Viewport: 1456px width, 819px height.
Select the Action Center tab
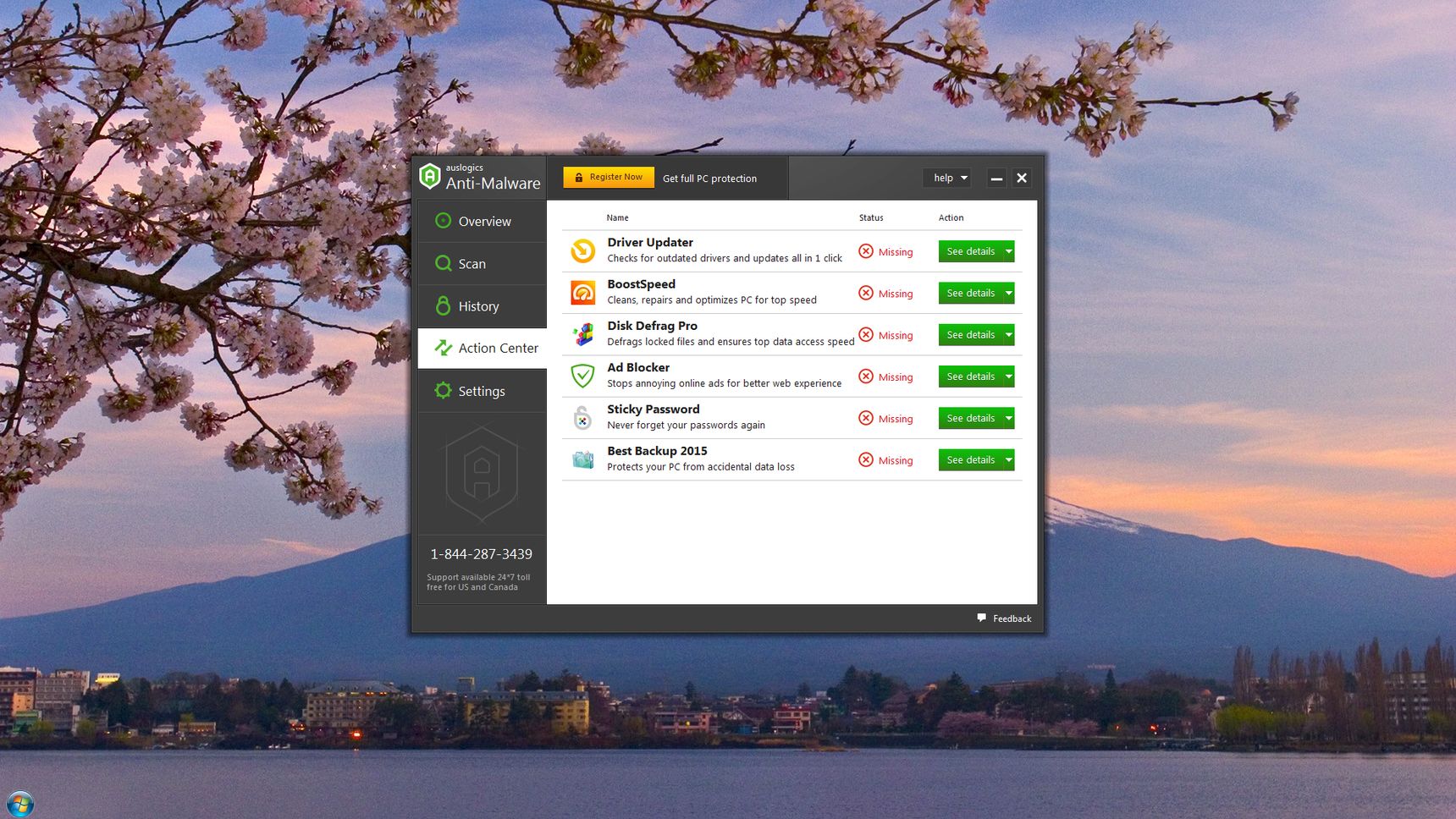pos(482,348)
